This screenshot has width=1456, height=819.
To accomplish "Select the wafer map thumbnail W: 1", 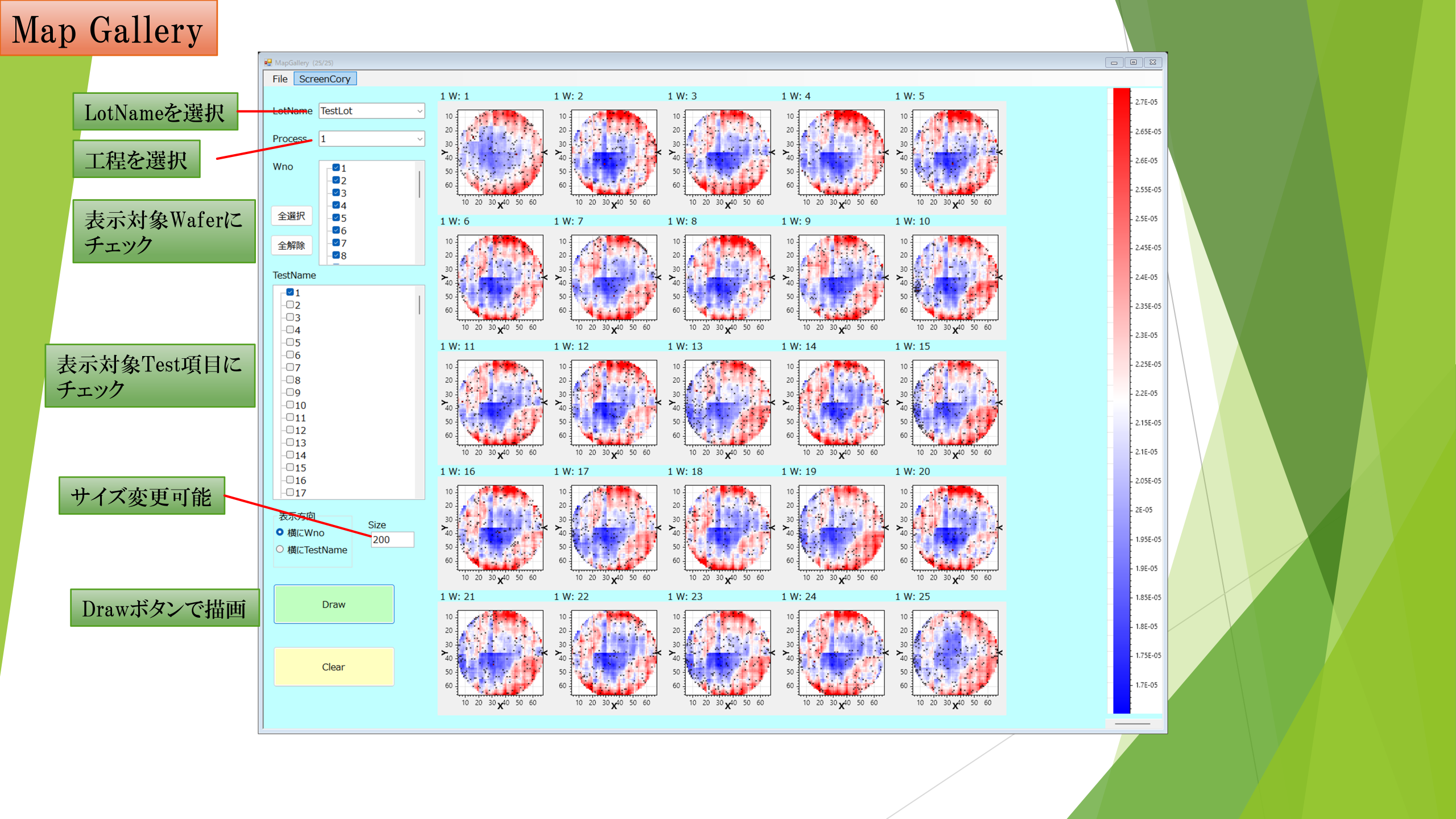I will 500,152.
